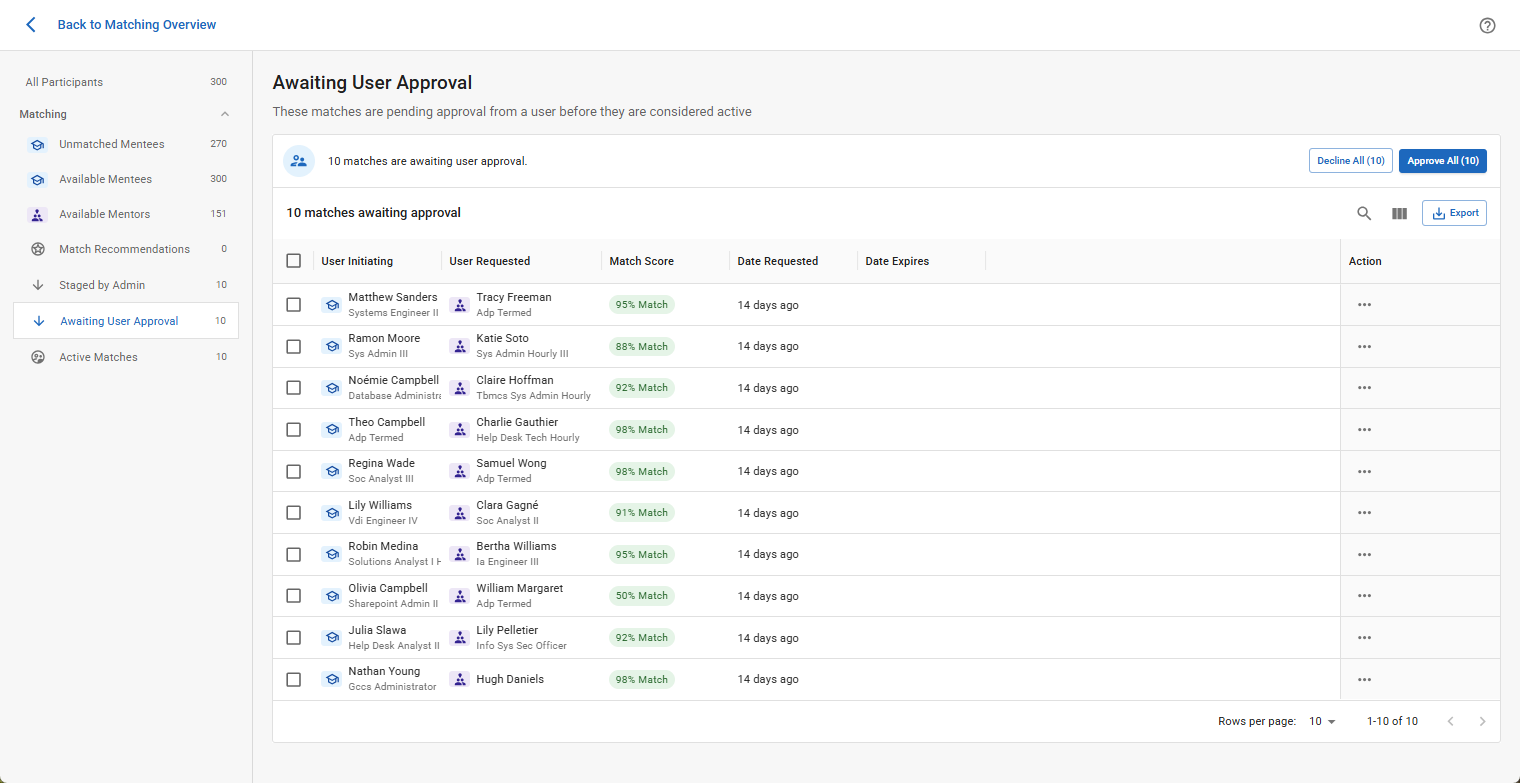Open the help question mark icon

click(1487, 25)
